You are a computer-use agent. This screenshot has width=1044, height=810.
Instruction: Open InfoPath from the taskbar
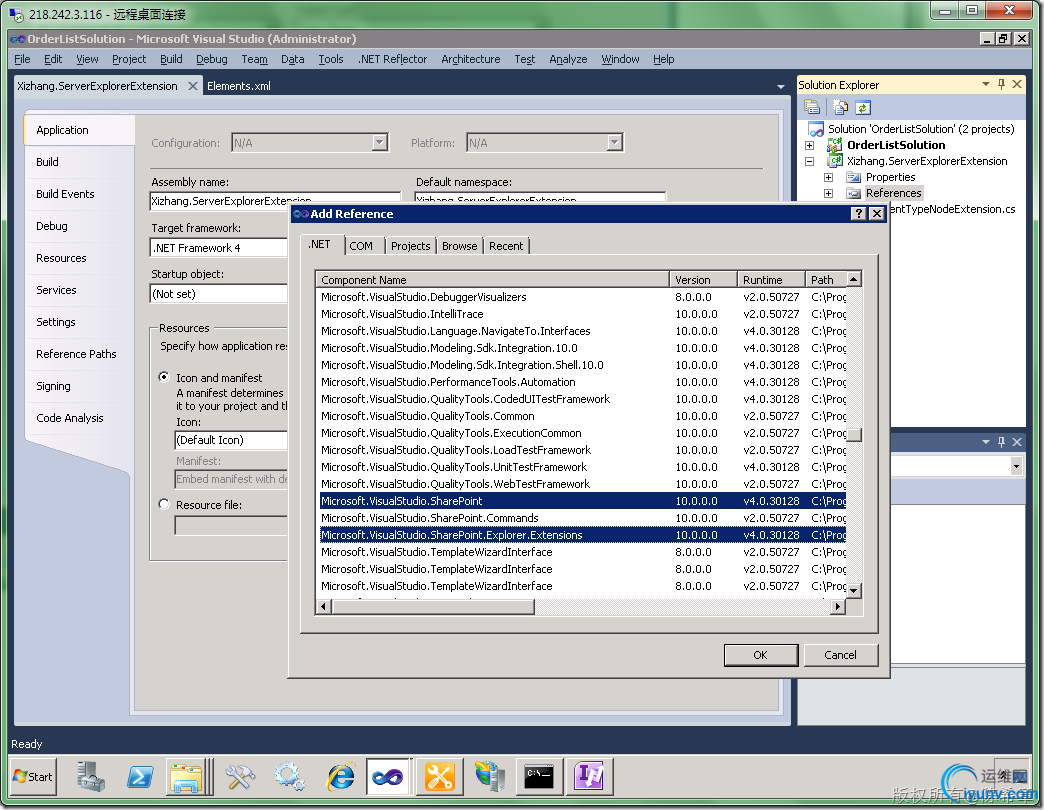click(590, 777)
